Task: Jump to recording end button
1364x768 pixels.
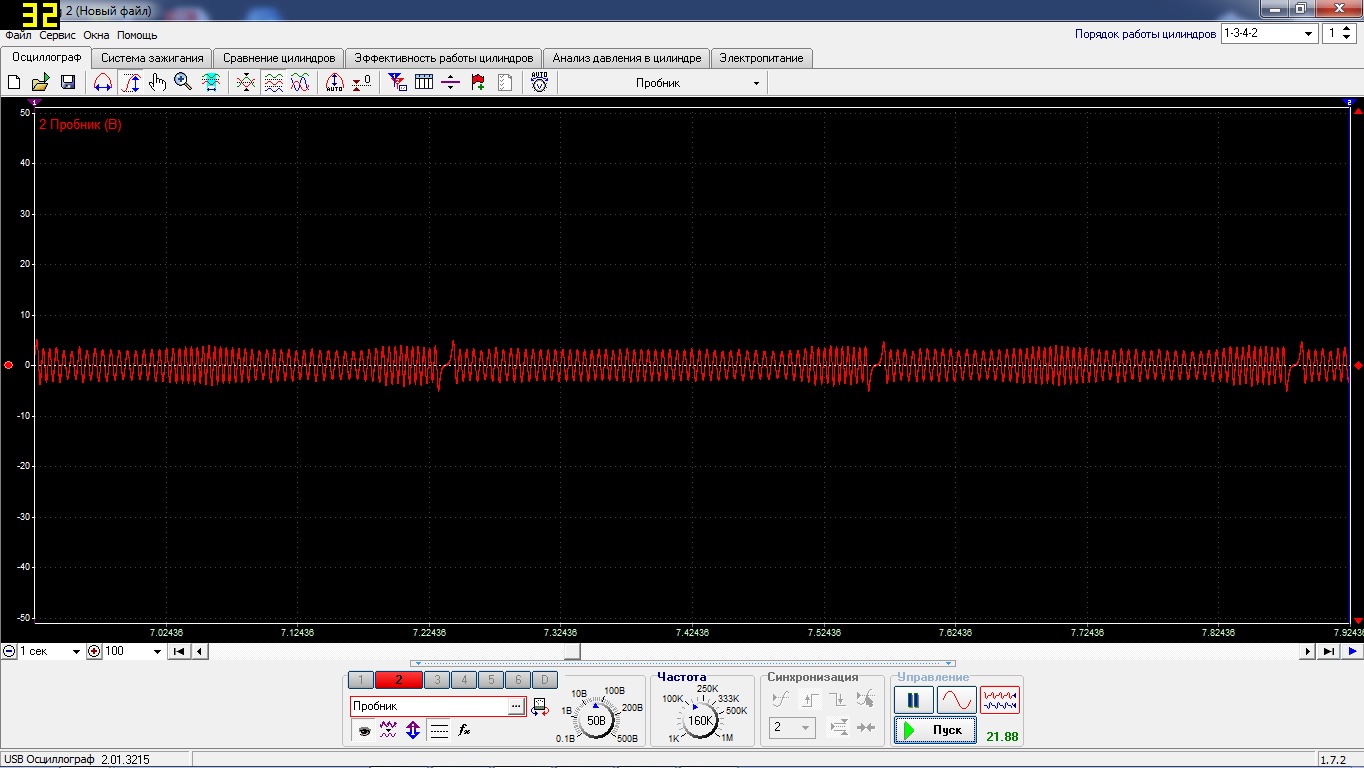Action: (1328, 651)
